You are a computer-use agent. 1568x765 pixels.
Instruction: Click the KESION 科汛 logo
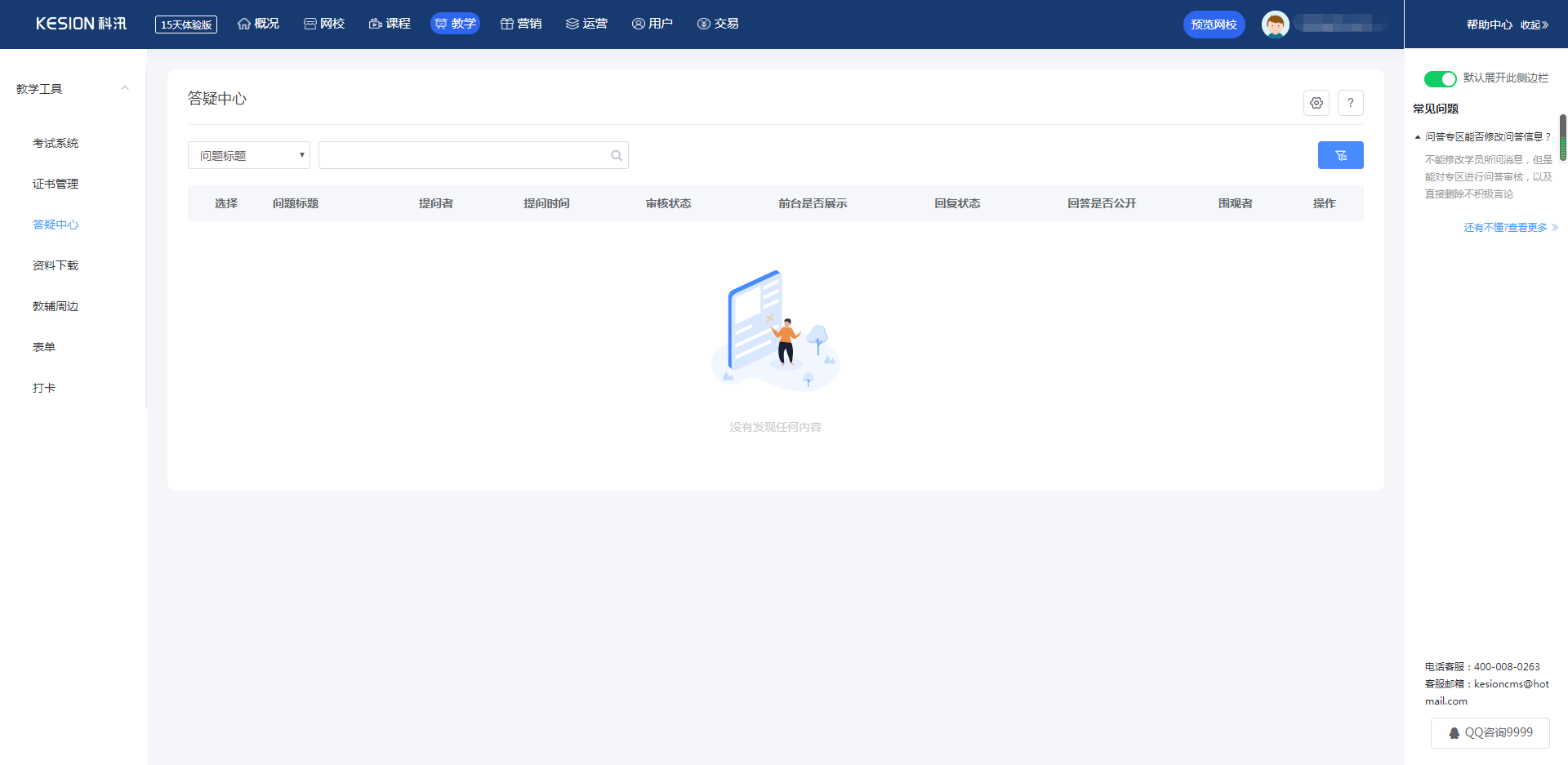[81, 24]
